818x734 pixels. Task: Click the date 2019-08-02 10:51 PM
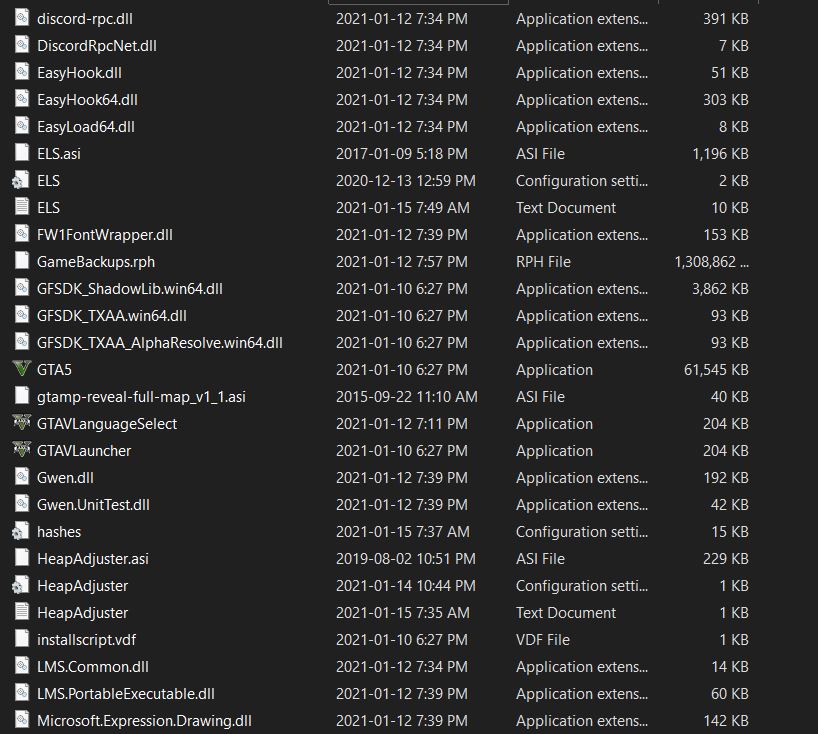coord(406,559)
